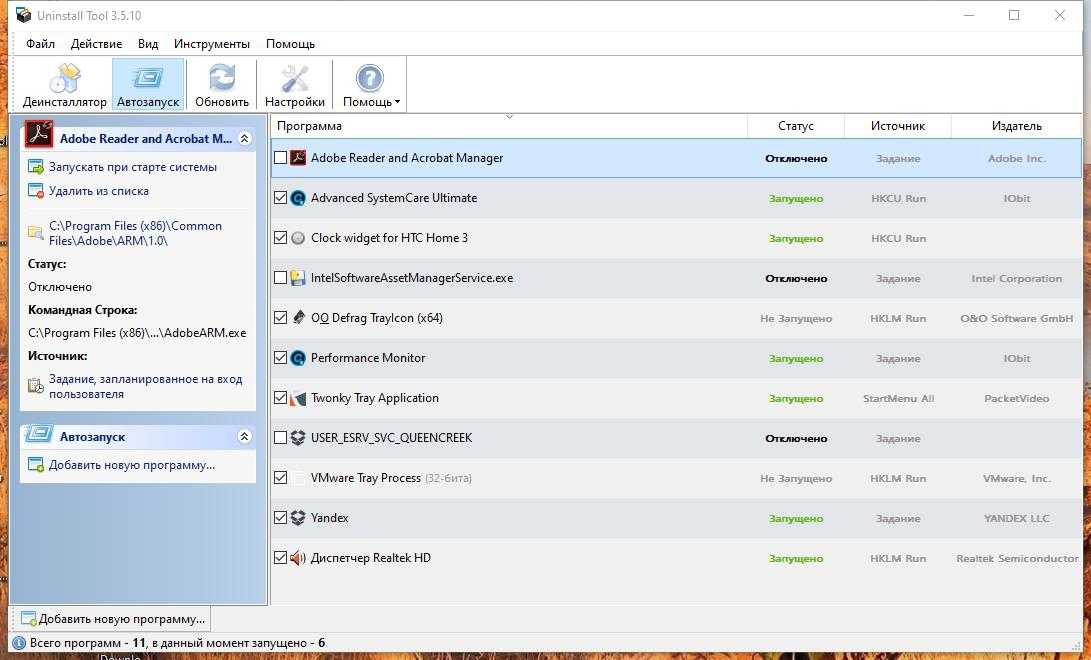Enable the IntelSoftwareAssetManagerService.exe checkbox

click(280, 278)
